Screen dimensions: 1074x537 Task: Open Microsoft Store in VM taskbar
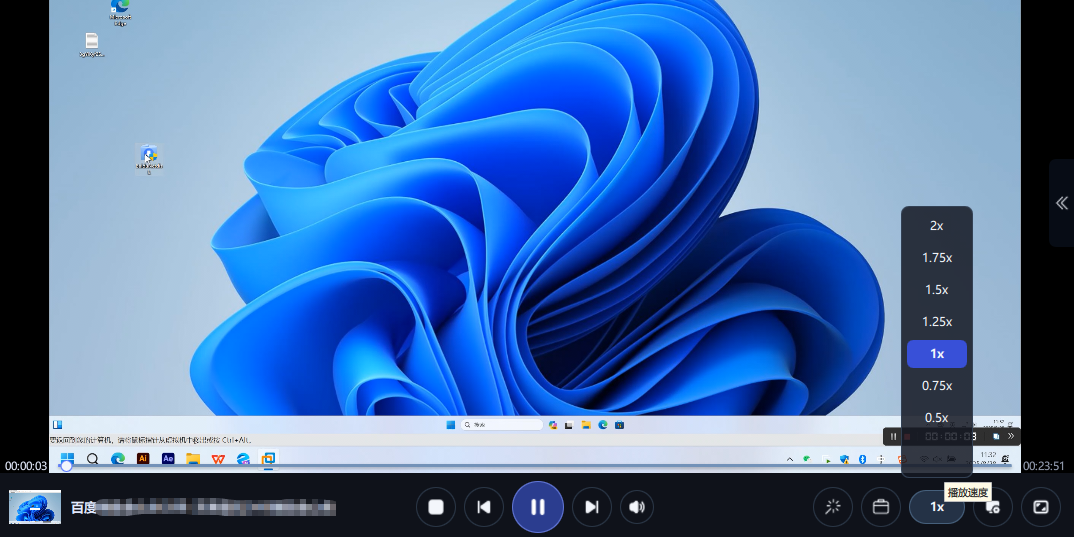619,425
